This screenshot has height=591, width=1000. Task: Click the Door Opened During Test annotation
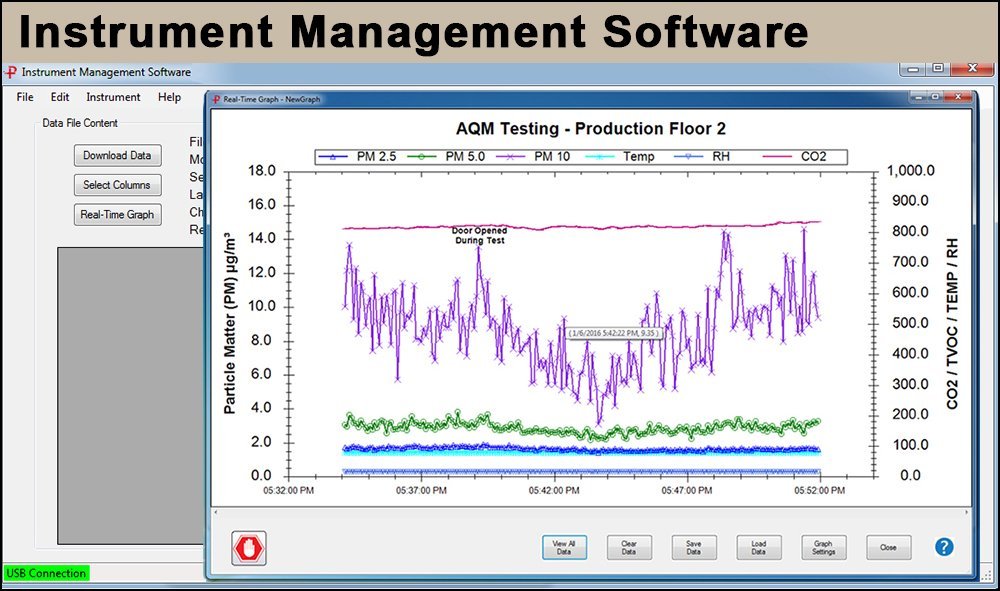[478, 234]
